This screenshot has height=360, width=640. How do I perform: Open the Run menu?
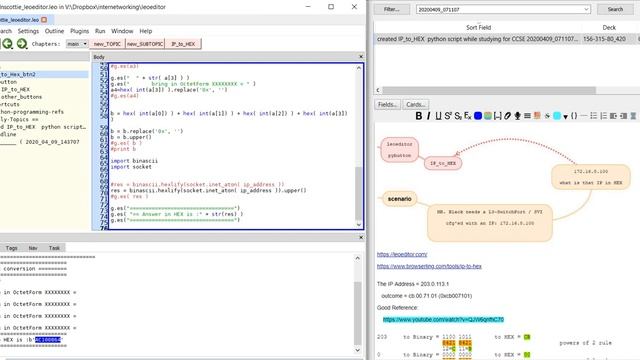click(x=100, y=31)
